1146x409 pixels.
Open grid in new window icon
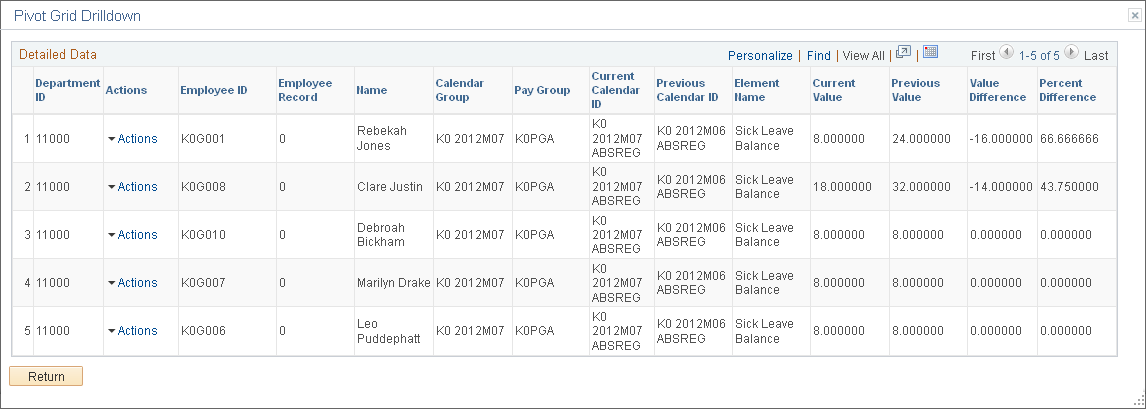pos(903,53)
